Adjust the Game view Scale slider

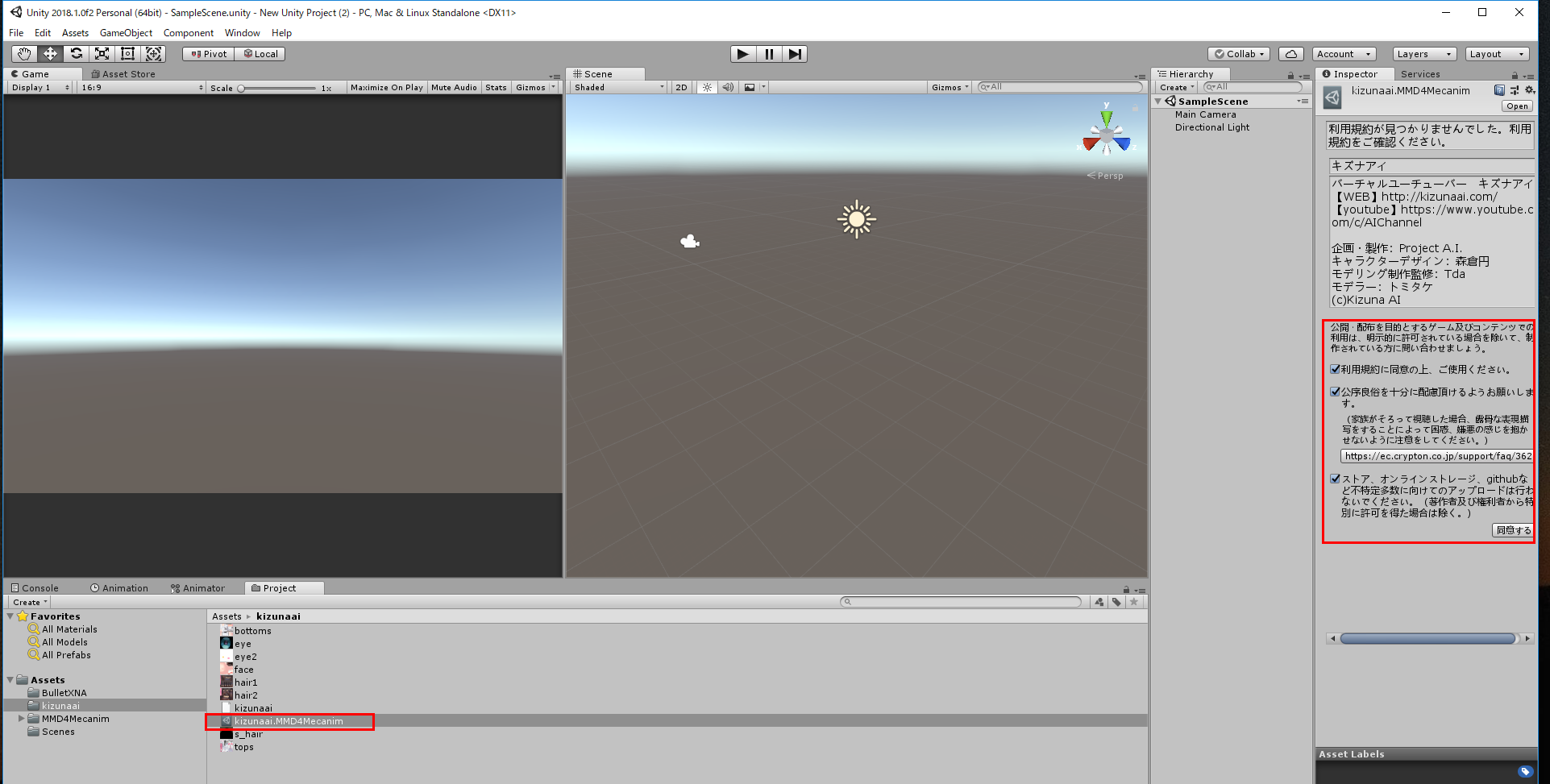tap(278, 88)
